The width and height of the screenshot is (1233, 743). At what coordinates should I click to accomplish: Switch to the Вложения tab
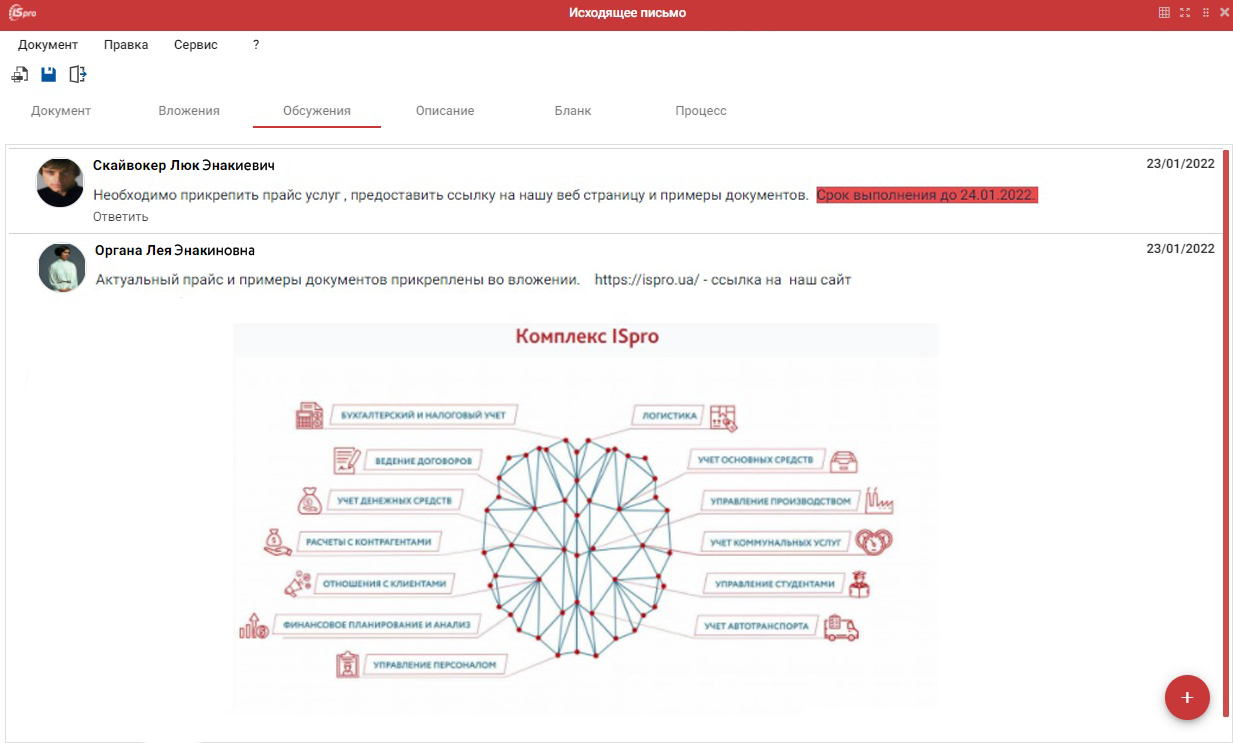click(x=189, y=111)
